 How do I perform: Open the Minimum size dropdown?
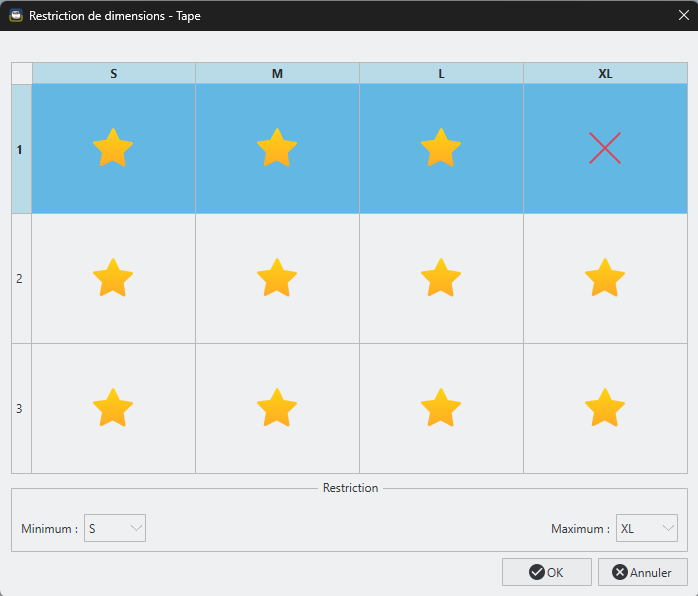[x=115, y=528]
